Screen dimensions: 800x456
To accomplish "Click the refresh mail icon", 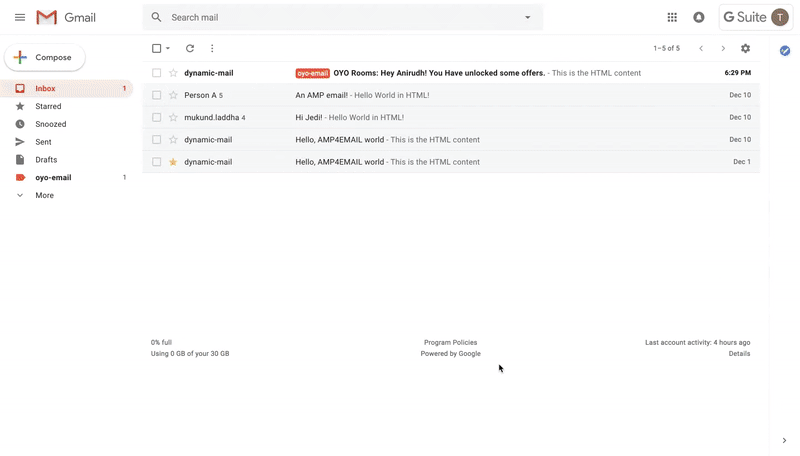I will (190, 48).
